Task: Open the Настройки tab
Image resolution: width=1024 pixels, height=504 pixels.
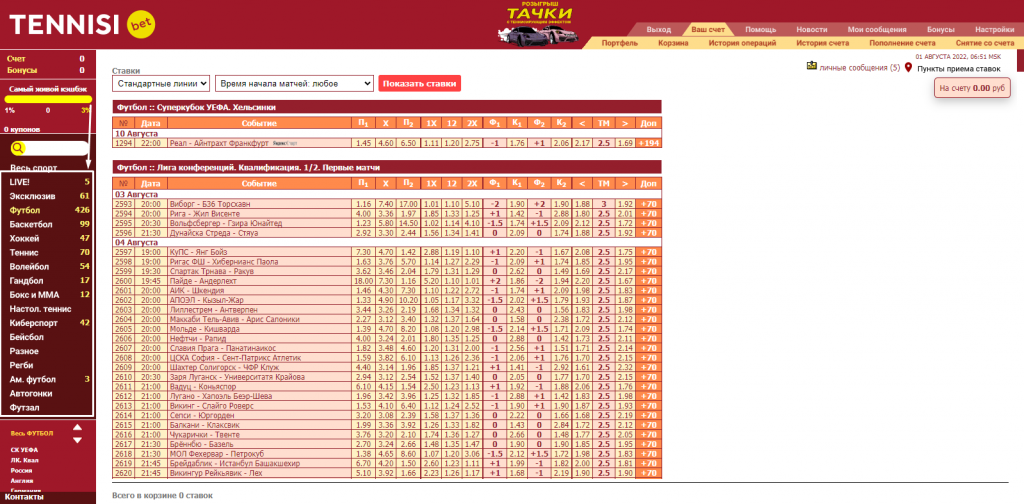Action: (995, 30)
